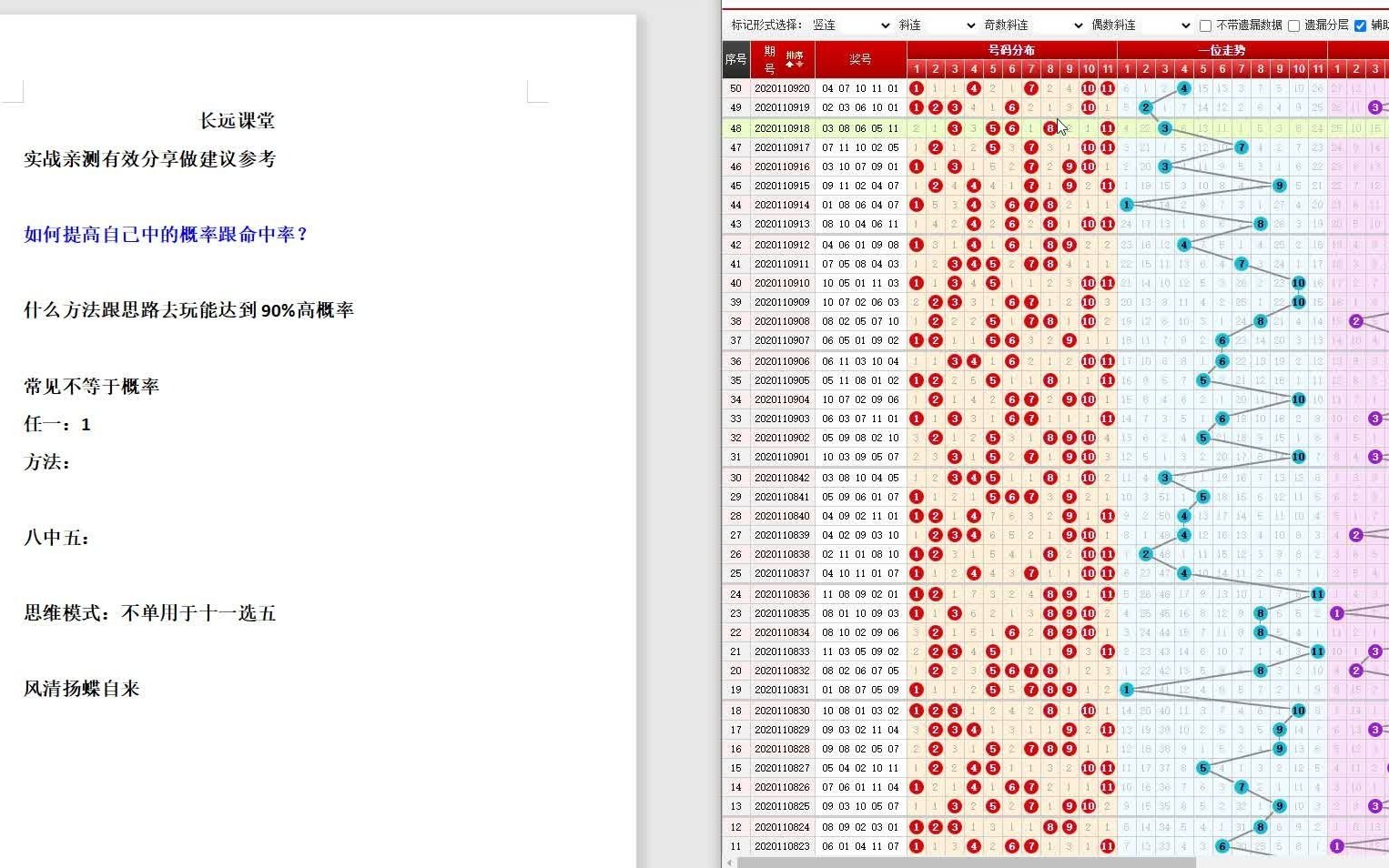Image resolution: width=1389 pixels, height=868 pixels.
Task: Click blue ball 1 in row 2020110831
Action: tap(1126, 690)
